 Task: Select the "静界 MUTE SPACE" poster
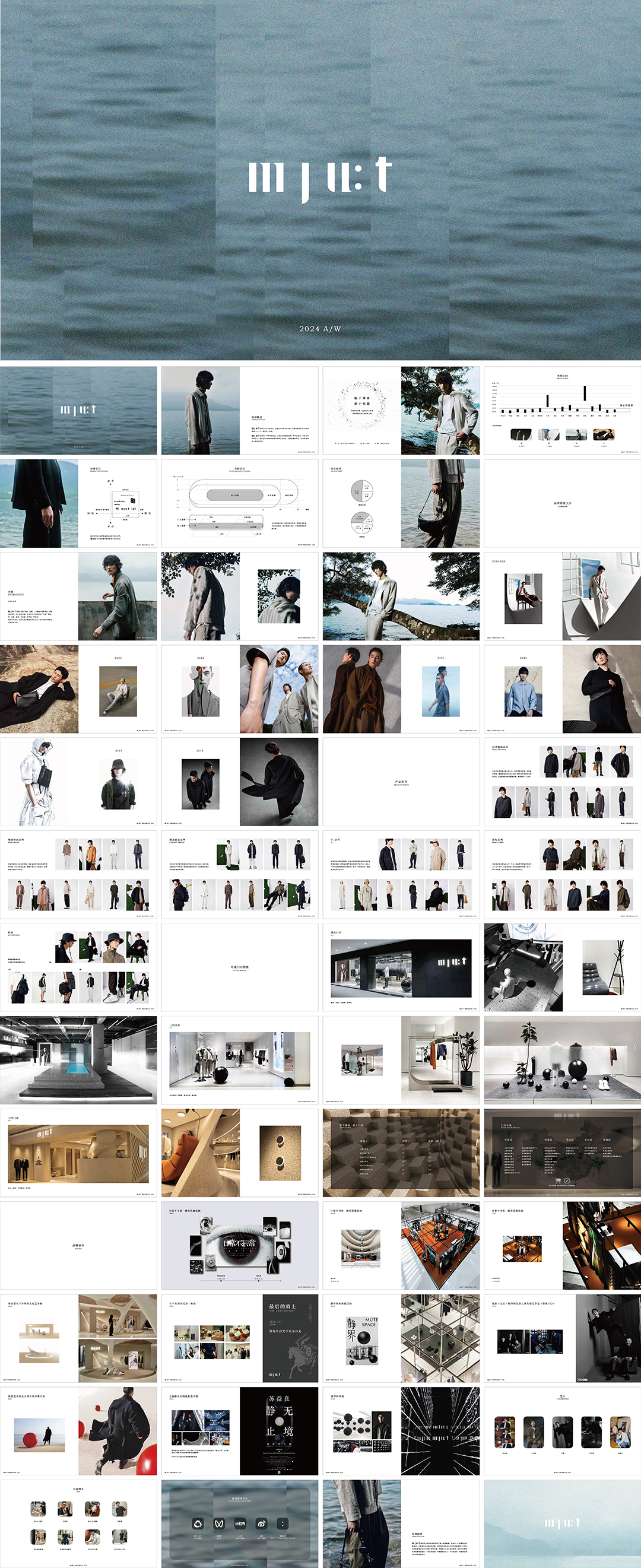362,1340
